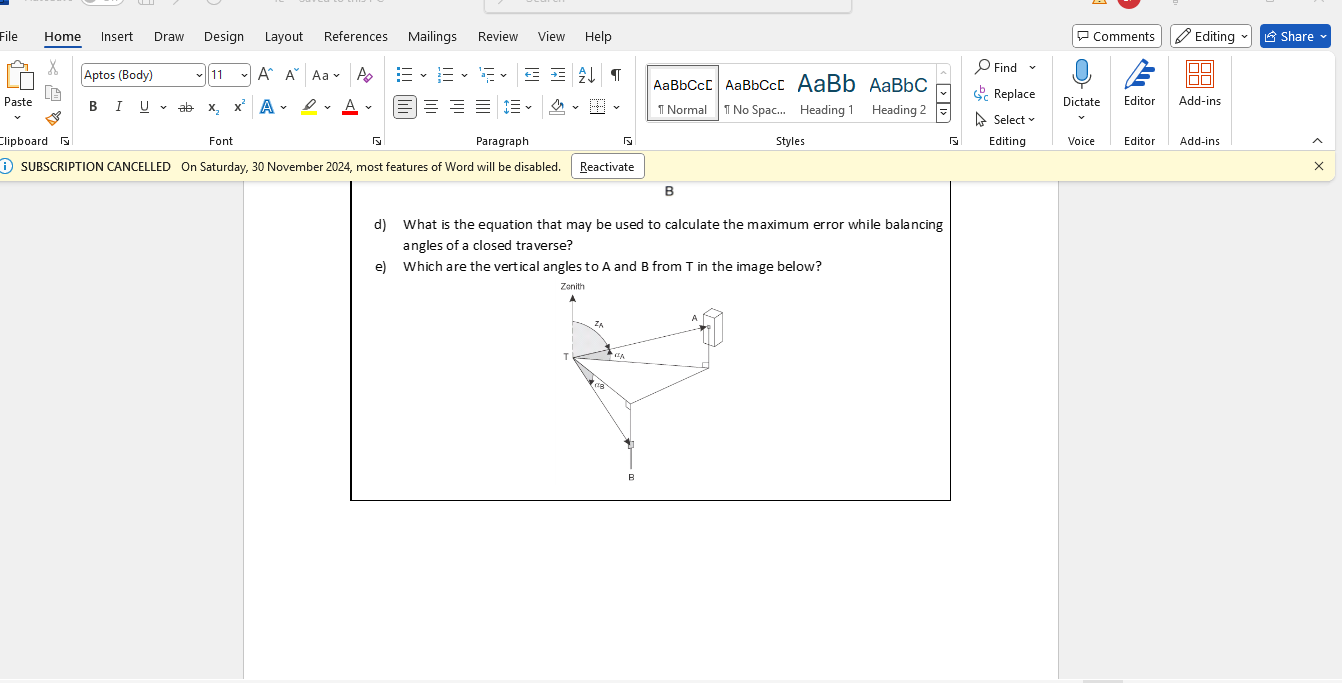Apply subscript formatting
The height and width of the screenshot is (683, 1342).
212,107
